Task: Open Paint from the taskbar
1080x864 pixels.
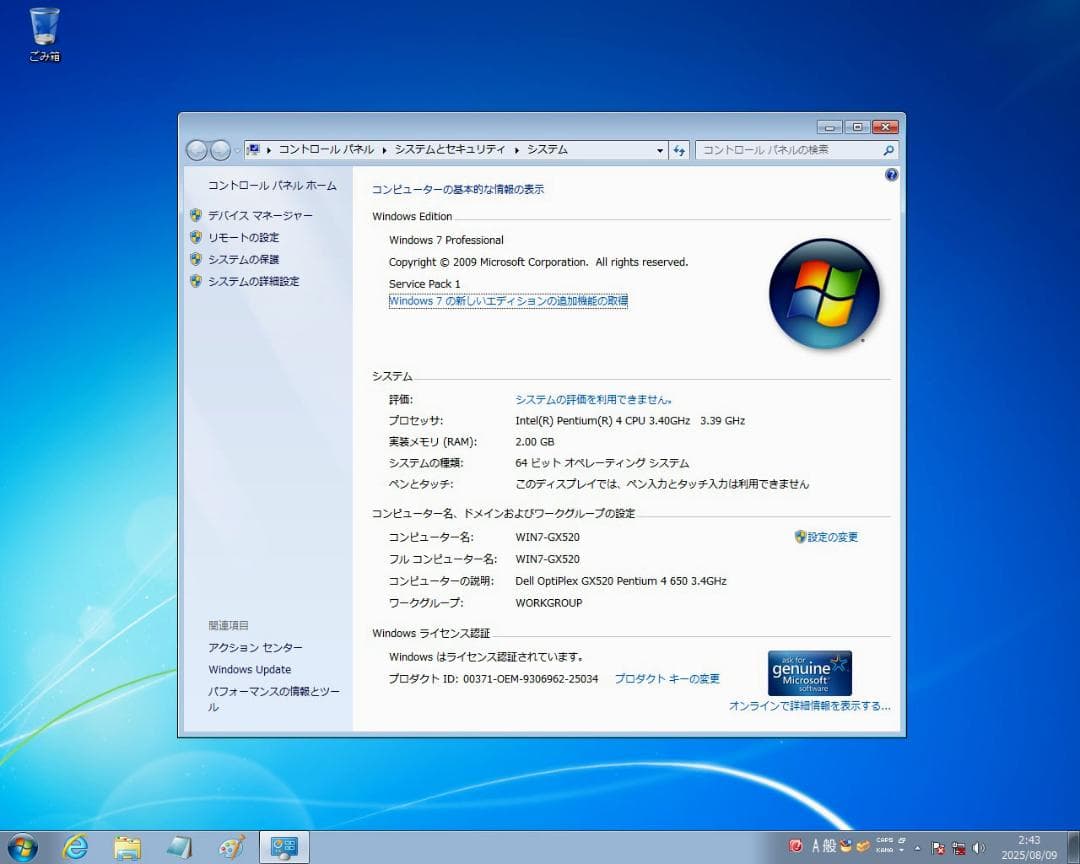Action: click(231, 846)
